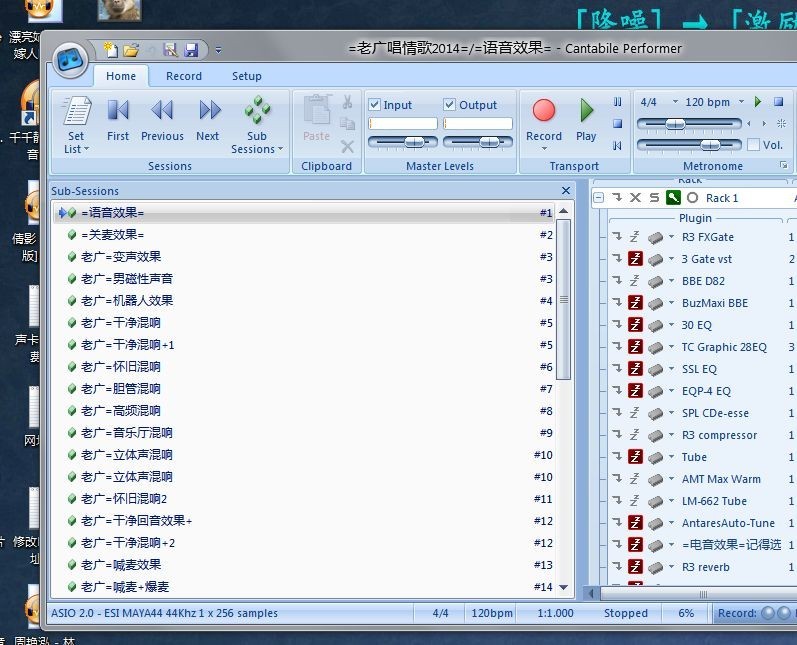Click the Save floppy-disk quick-access icon

click(x=191, y=50)
